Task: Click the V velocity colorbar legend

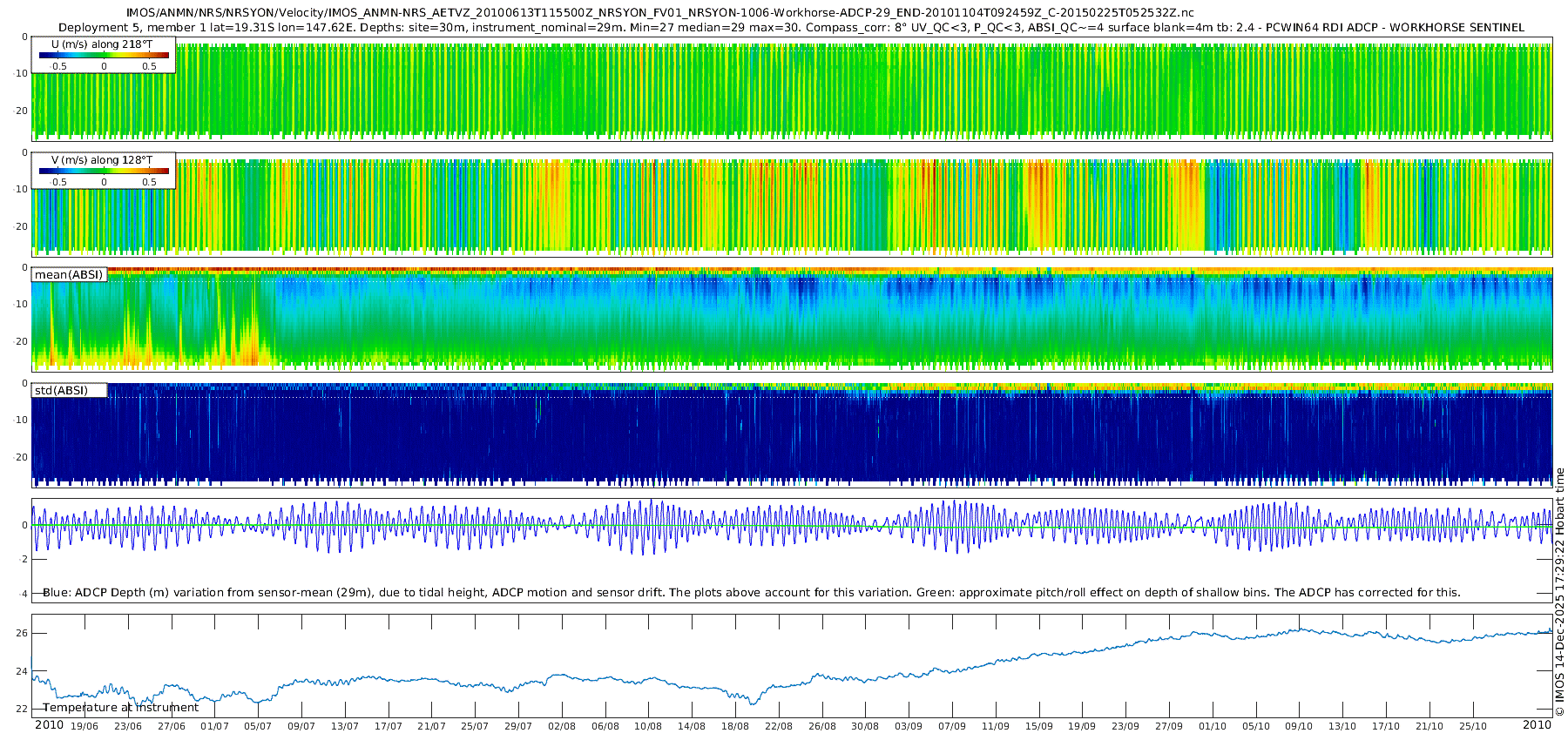Action: click(103, 171)
